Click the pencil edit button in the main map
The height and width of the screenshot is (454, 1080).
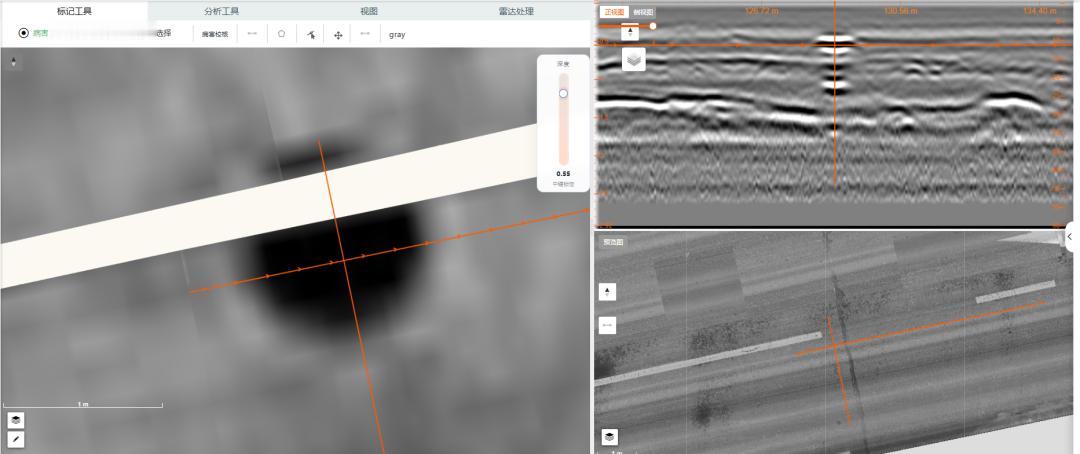pyautogui.click(x=16, y=439)
